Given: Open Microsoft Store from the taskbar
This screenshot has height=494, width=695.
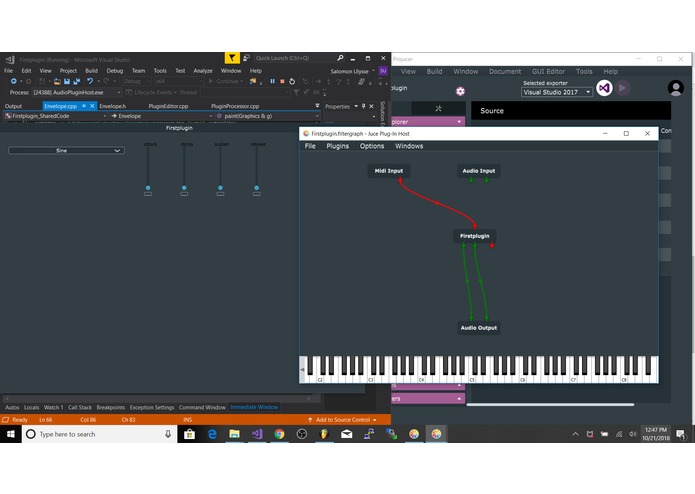Looking at the screenshot, I should click(189, 434).
